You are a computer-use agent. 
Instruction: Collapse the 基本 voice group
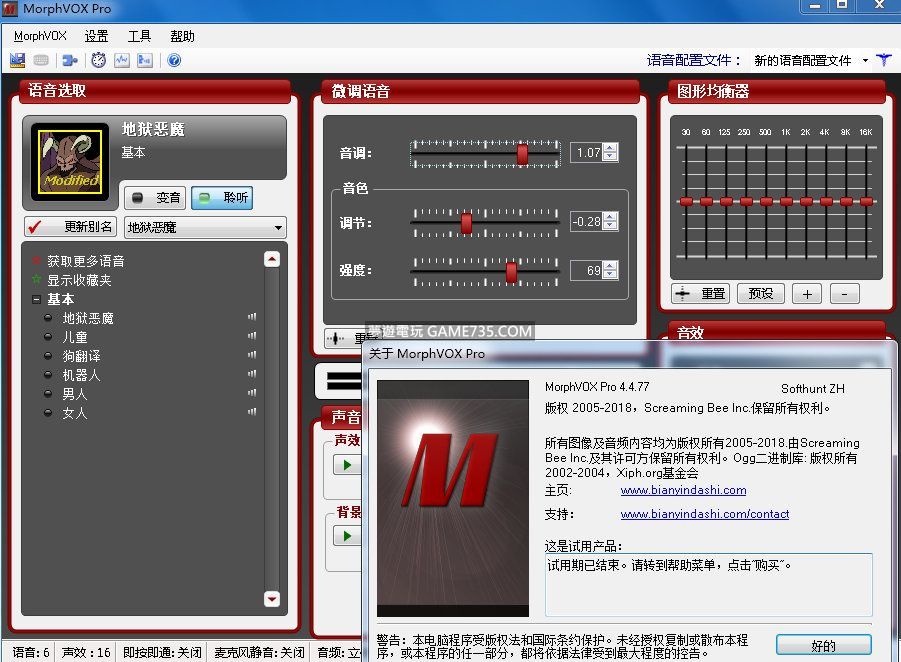pyautogui.click(x=37, y=299)
